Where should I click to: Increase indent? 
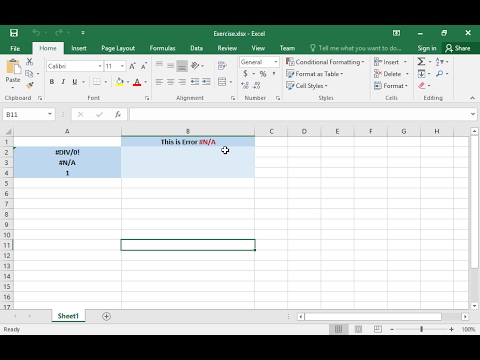pos(206,82)
